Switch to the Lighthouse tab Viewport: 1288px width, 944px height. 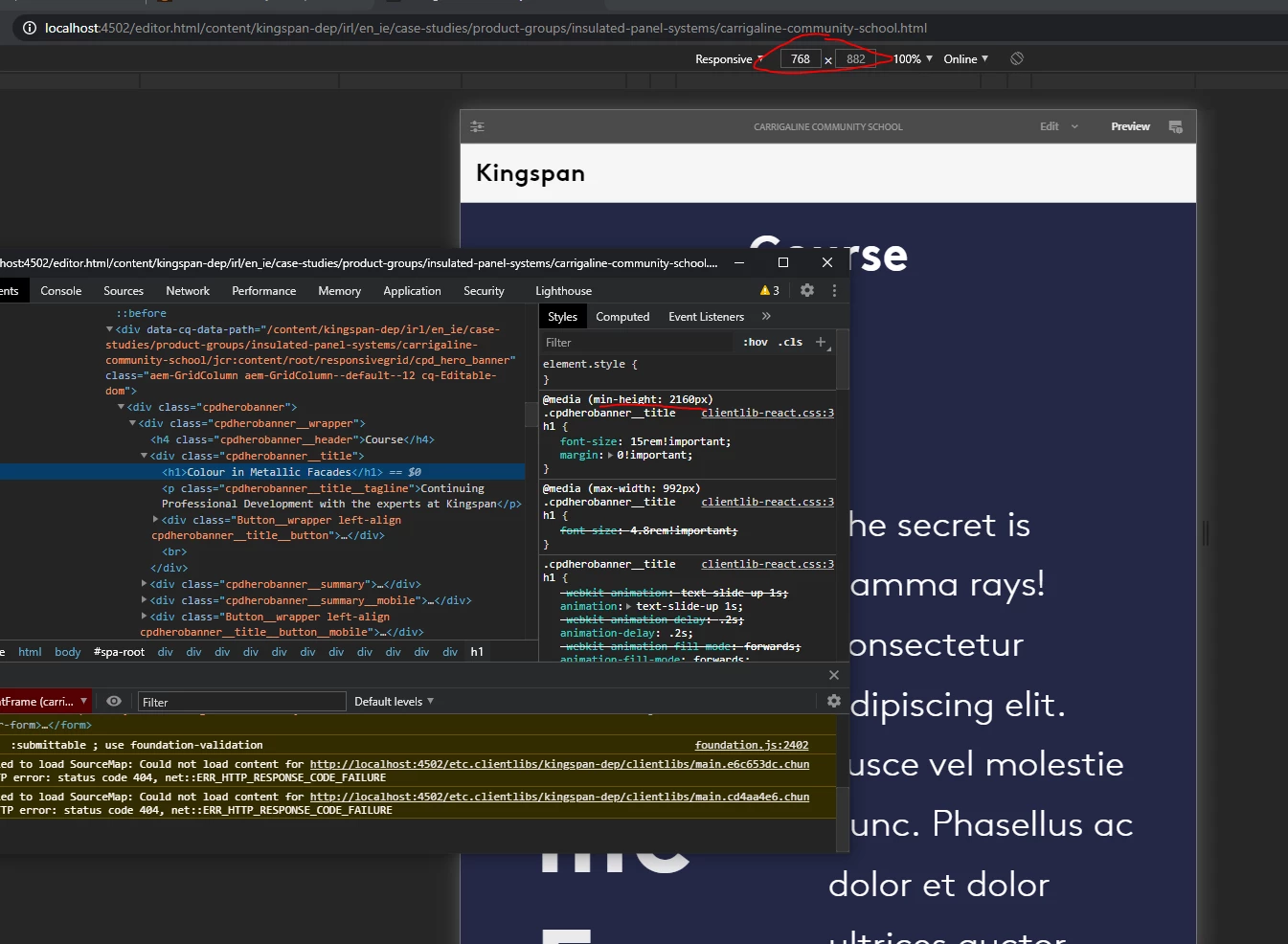pyautogui.click(x=564, y=290)
